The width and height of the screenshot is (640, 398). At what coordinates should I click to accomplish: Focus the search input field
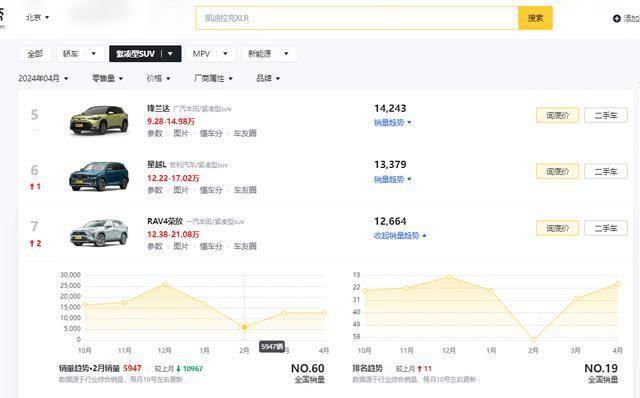tap(357, 18)
